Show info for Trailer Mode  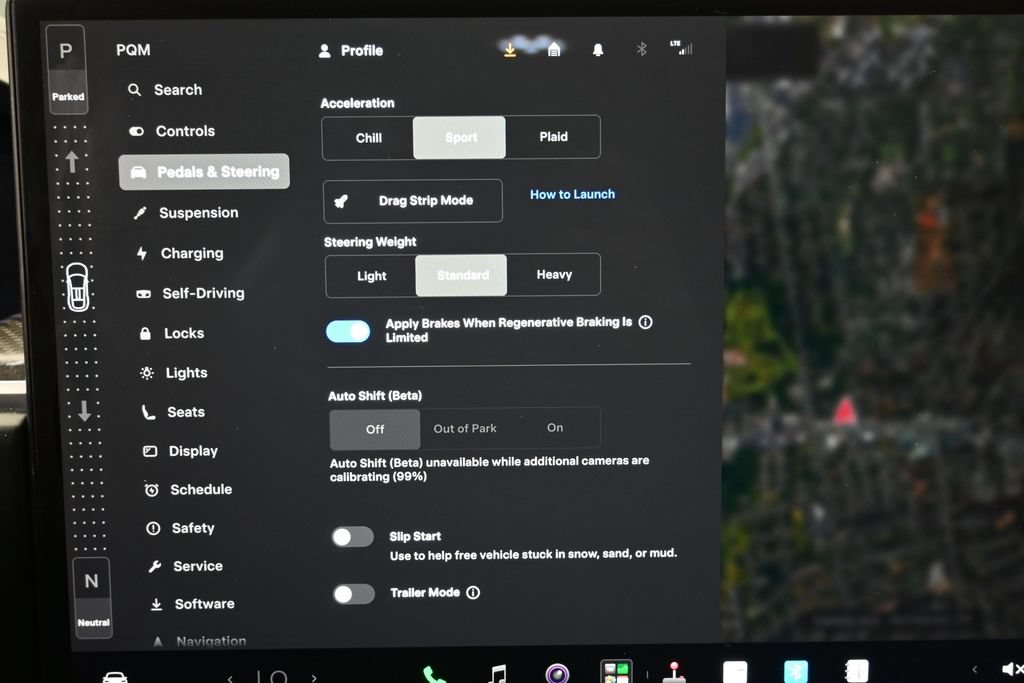473,592
